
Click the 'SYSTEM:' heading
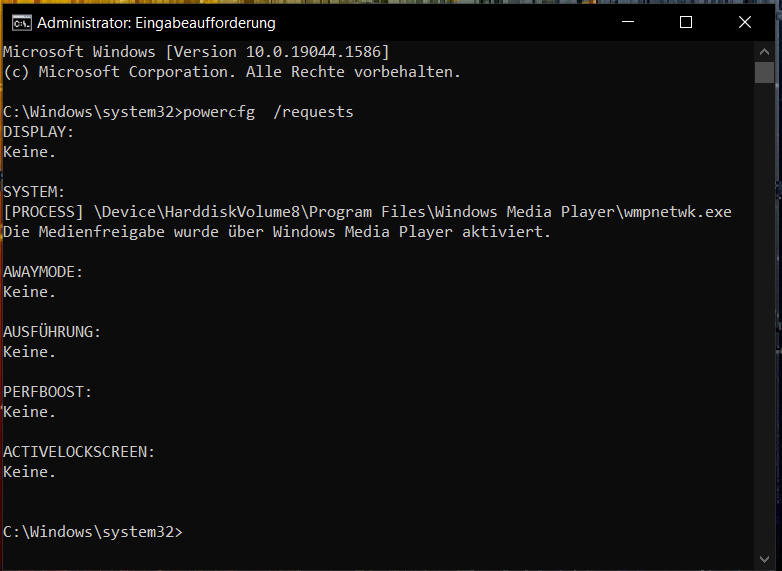34,192
